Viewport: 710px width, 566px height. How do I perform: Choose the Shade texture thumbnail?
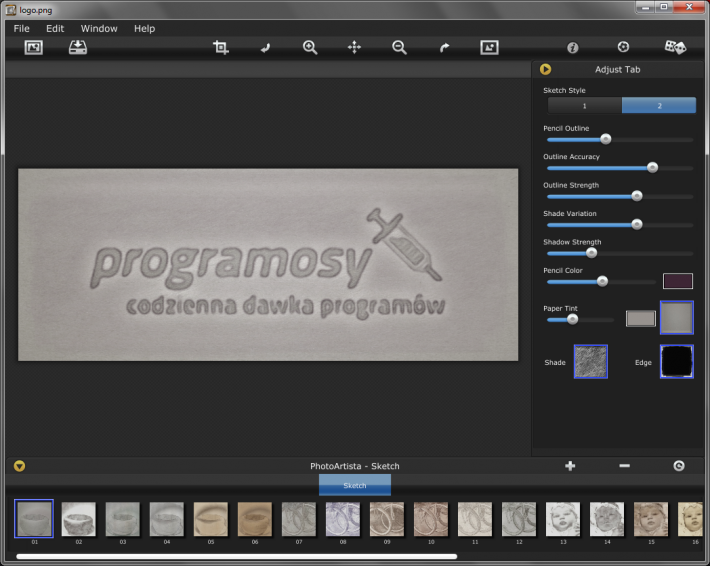(590, 361)
